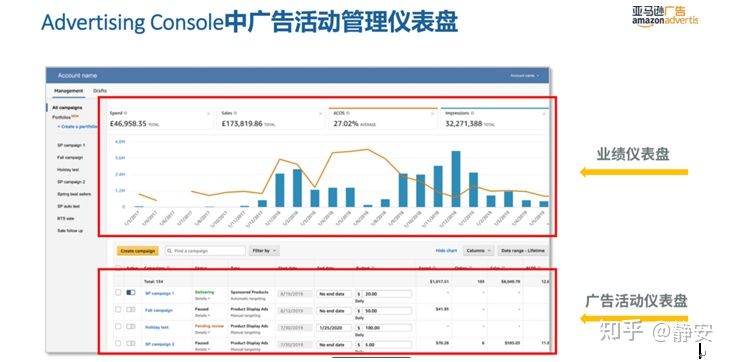Open the Filter by dropdown
The height and width of the screenshot is (362, 732).
264,251
